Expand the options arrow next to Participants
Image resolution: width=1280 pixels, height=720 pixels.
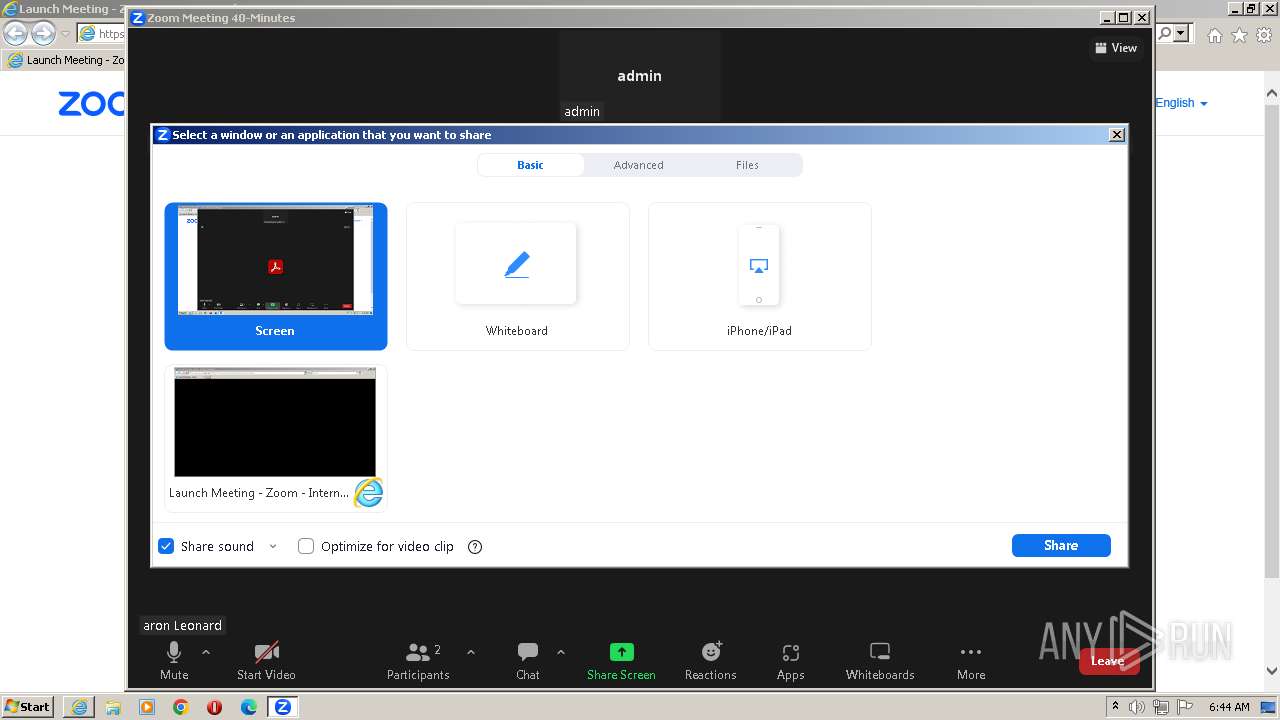(x=471, y=652)
